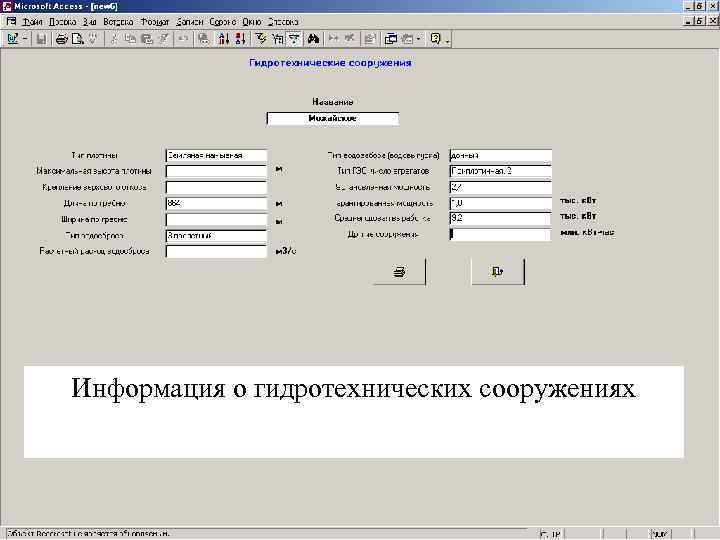Click the Информация о гидротехнических сооружениях caption
The image size is (720, 540).
click(x=354, y=388)
